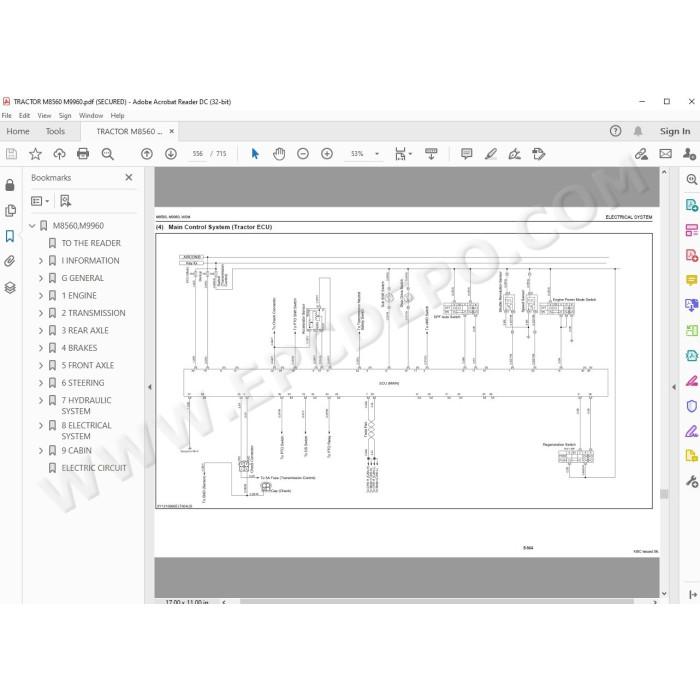Select the Hand pan tool

(x=279, y=154)
